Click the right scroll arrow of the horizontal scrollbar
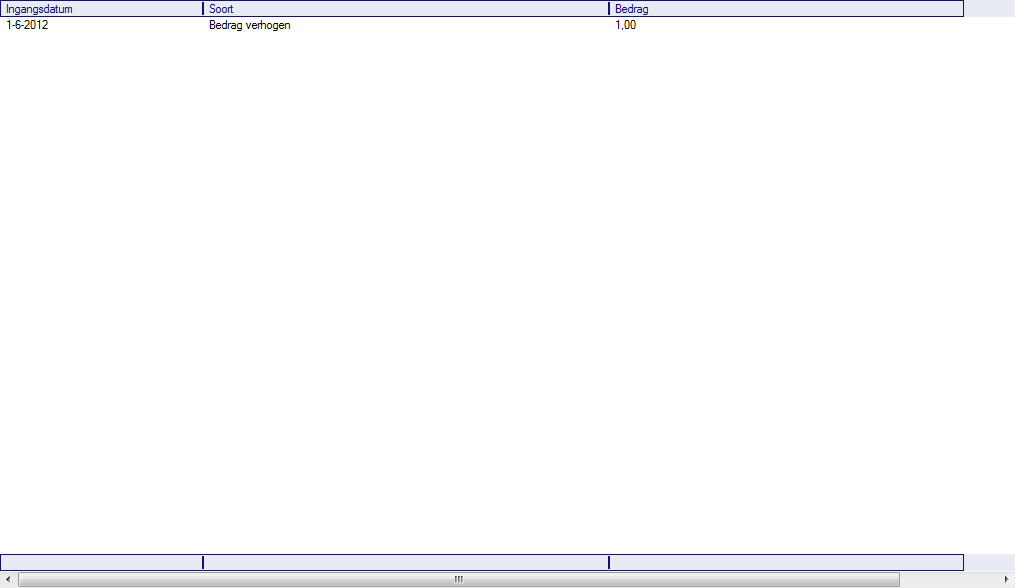This screenshot has width=1015, height=588. pos(1006,579)
